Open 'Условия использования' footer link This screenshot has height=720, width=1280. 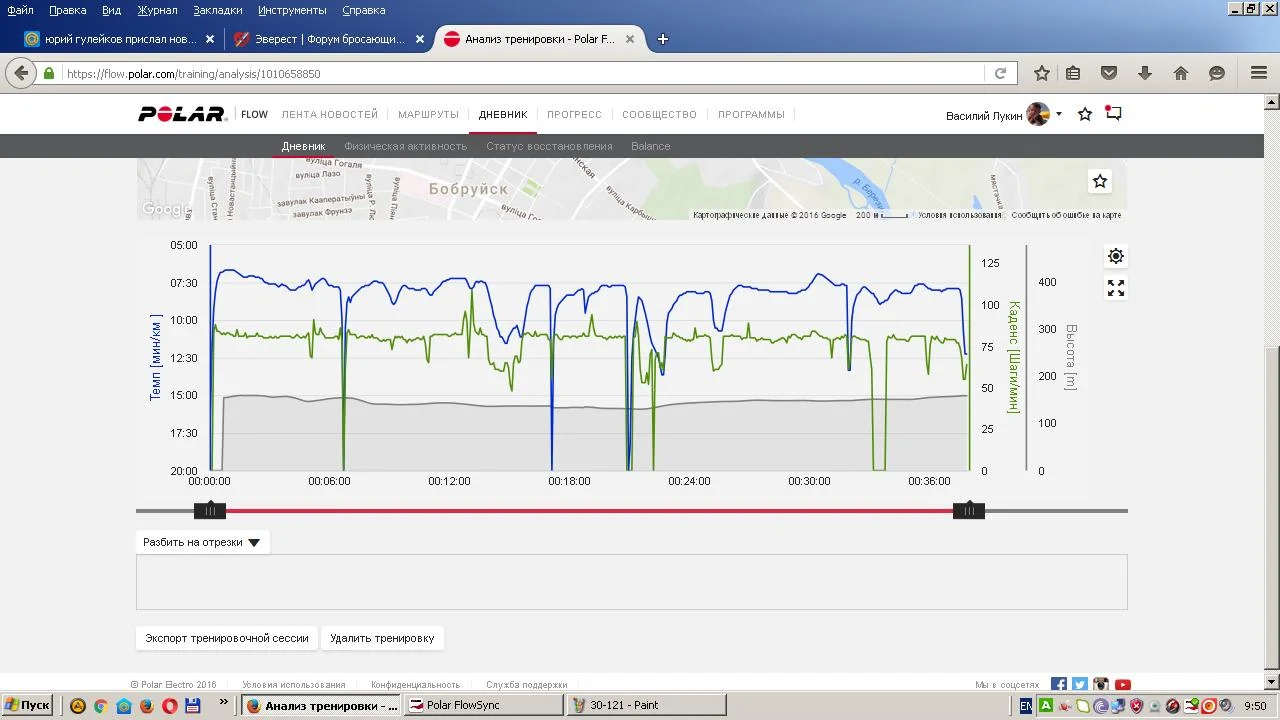294,685
